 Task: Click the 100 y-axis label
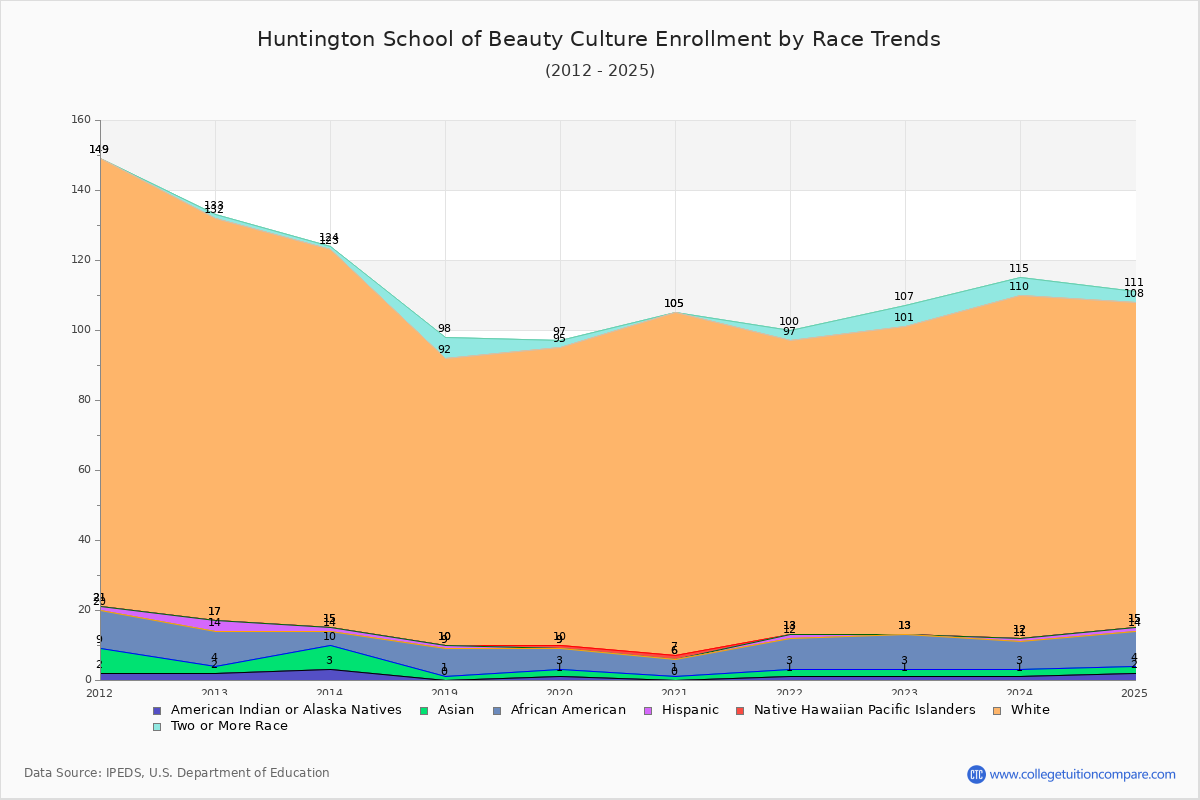[x=81, y=330]
